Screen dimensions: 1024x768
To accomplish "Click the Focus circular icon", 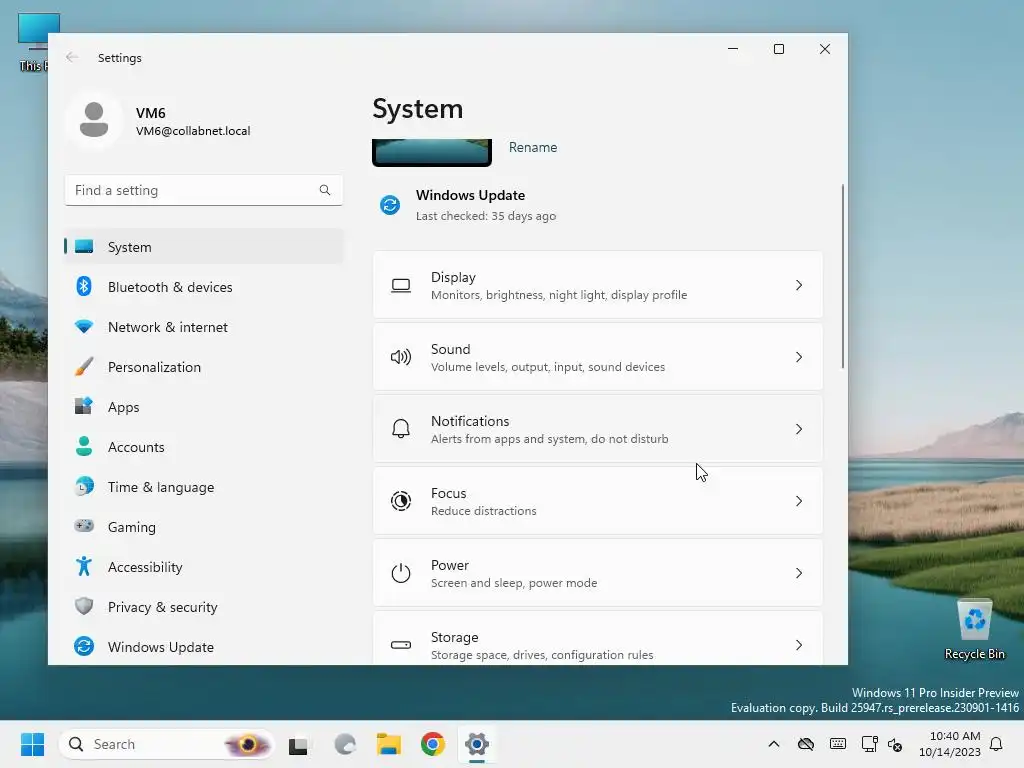I will (401, 501).
